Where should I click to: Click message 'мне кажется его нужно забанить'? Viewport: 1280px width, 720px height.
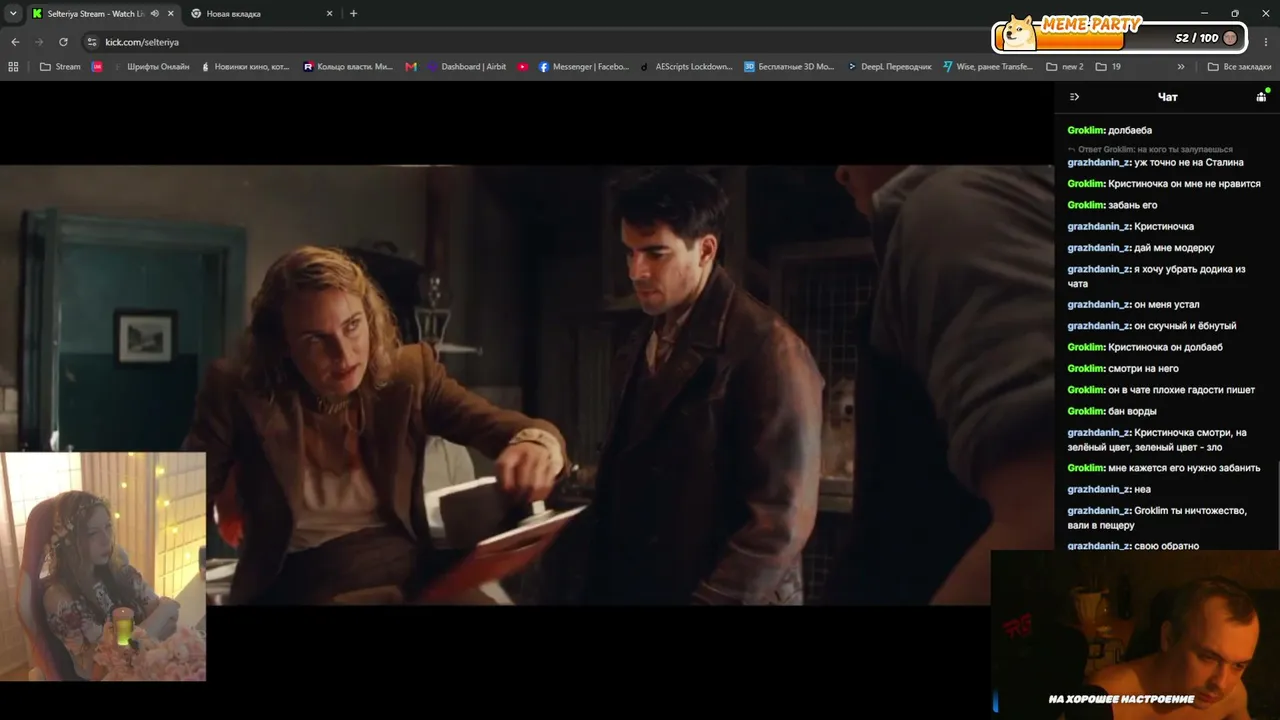1184,468
